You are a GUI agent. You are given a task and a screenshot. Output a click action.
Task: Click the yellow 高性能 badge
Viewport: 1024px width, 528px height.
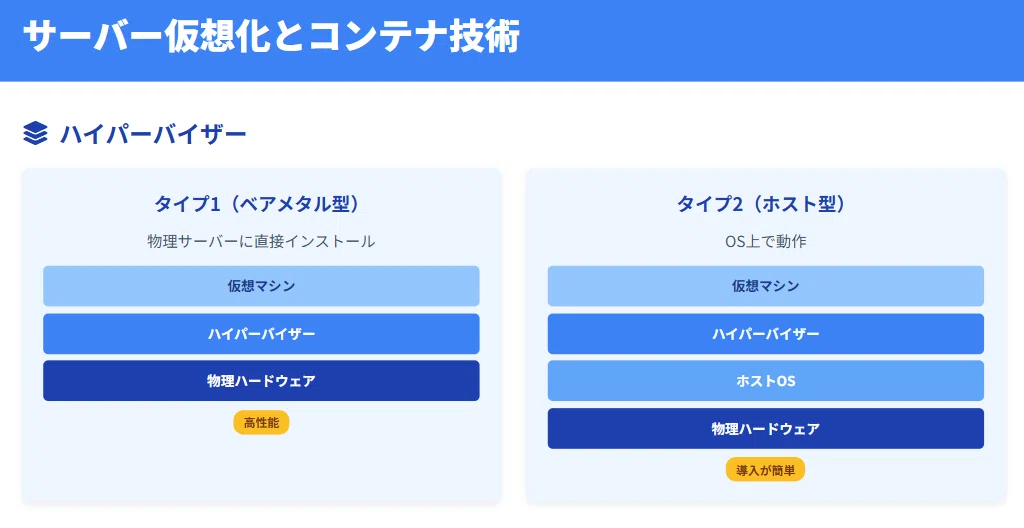click(x=261, y=423)
